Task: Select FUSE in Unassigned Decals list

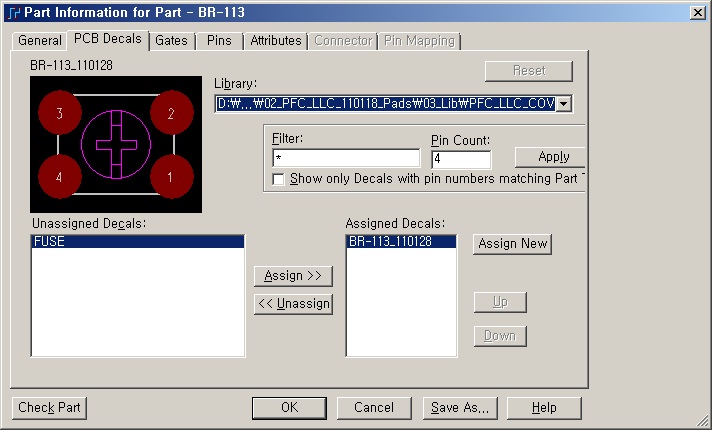Action: click(x=137, y=242)
